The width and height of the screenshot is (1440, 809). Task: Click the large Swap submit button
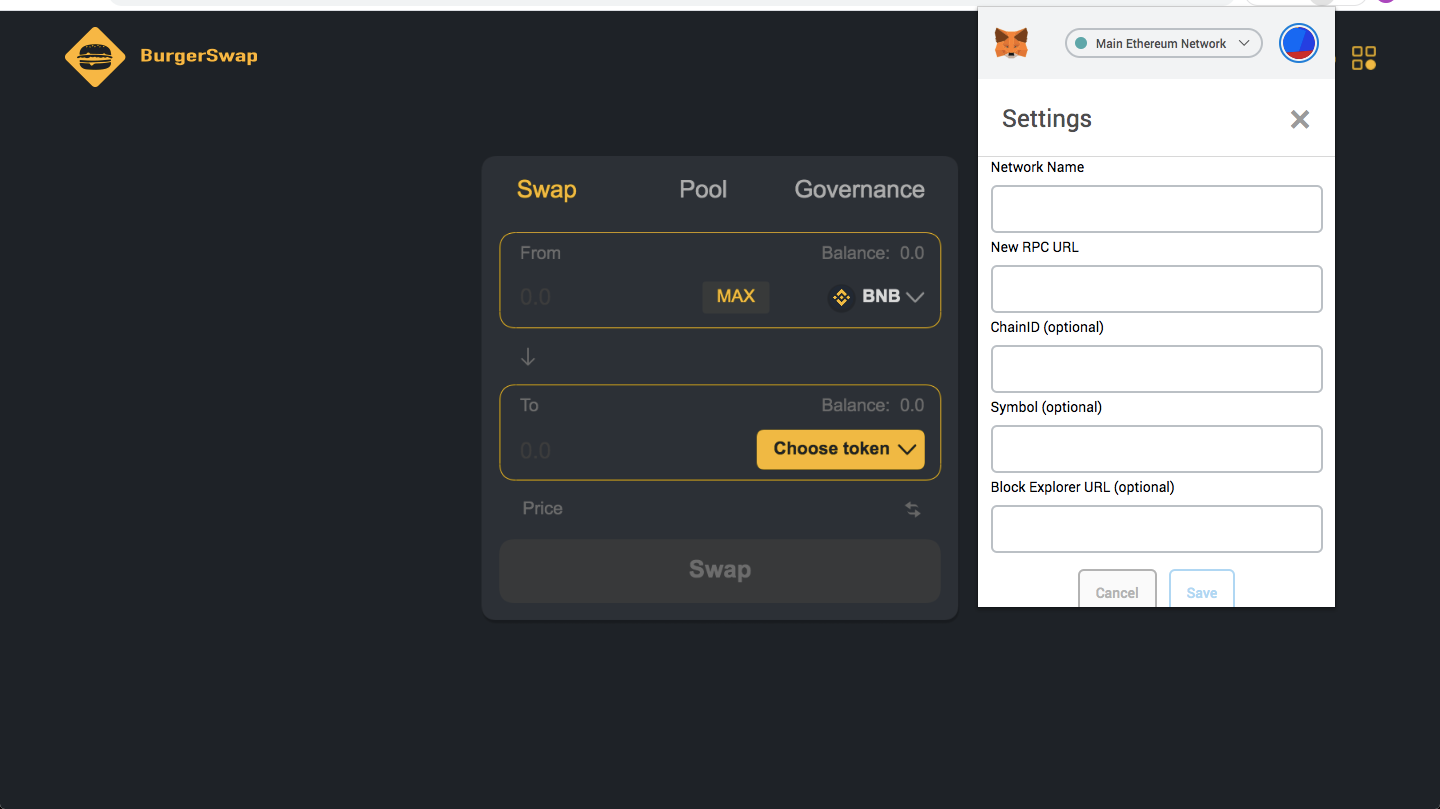click(720, 571)
